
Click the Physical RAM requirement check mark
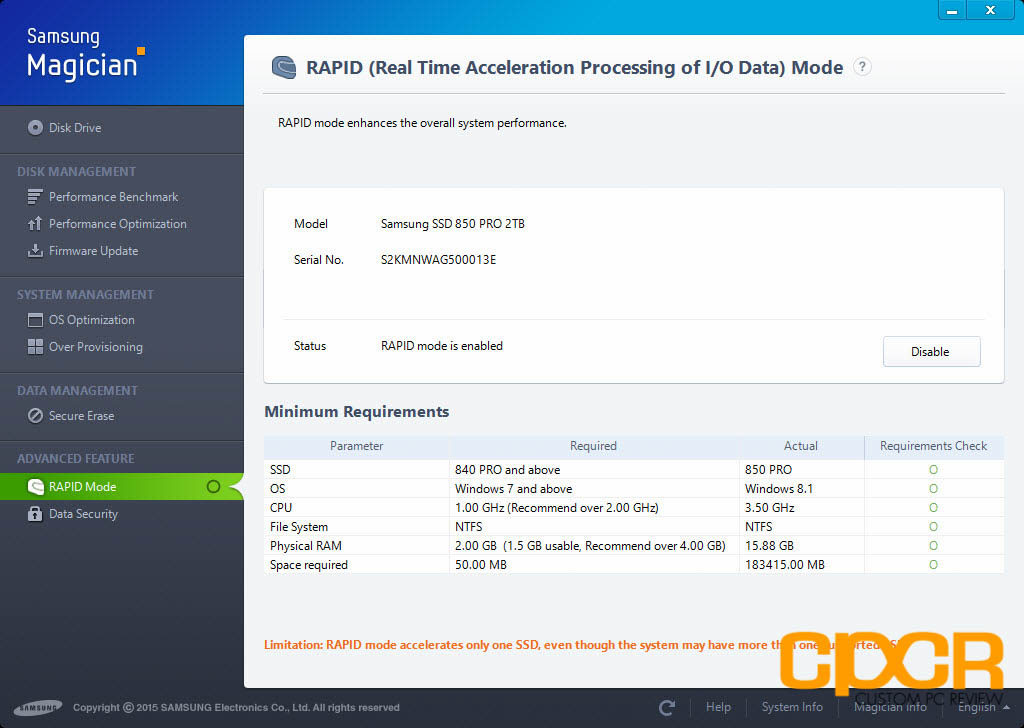pyautogui.click(x=933, y=545)
